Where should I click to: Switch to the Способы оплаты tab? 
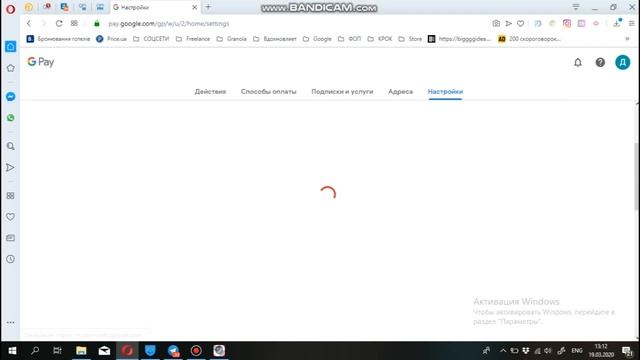point(269,91)
